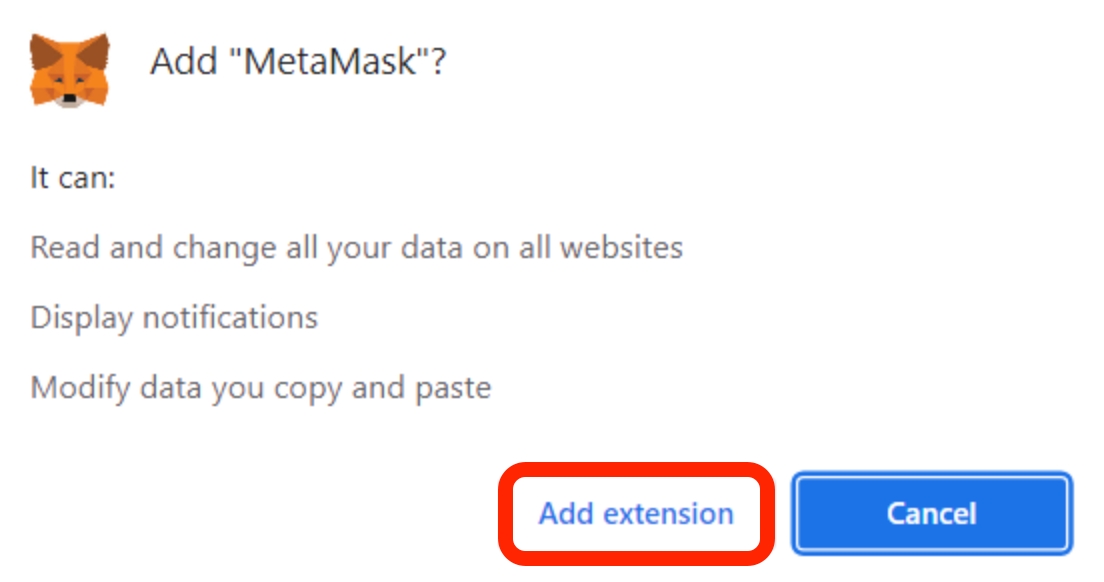
Task: Click the Display notifications permission text
Action: (x=174, y=317)
